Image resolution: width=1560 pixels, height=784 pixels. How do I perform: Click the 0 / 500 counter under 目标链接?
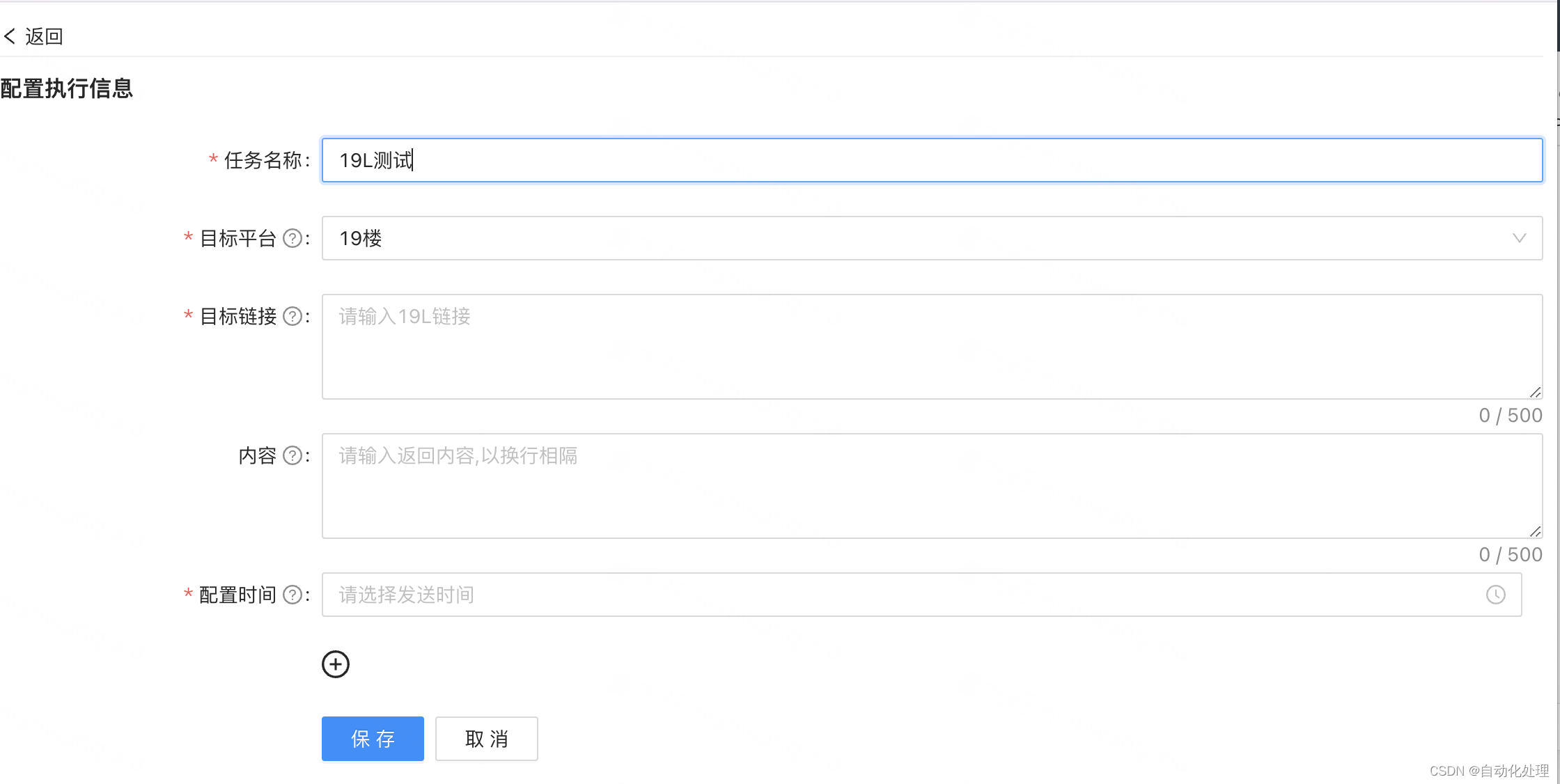(1511, 416)
